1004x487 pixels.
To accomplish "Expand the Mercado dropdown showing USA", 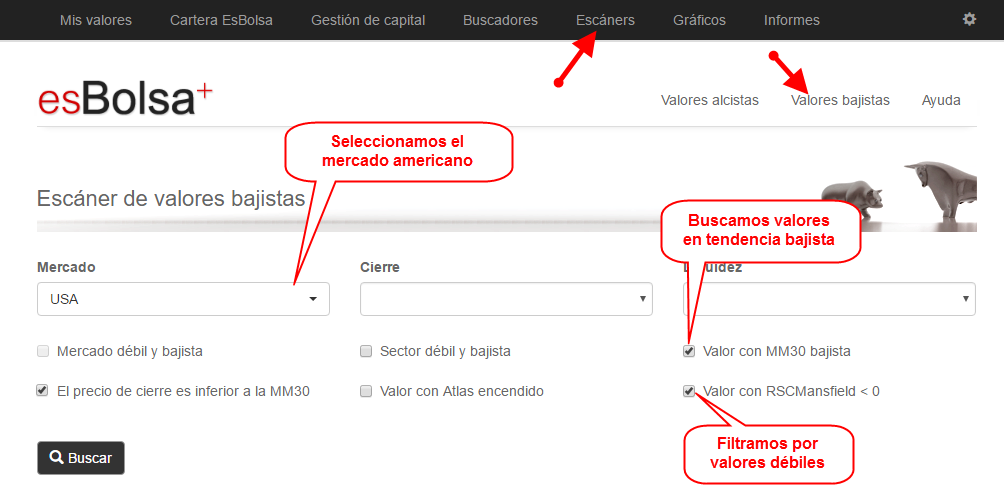I will point(183,299).
